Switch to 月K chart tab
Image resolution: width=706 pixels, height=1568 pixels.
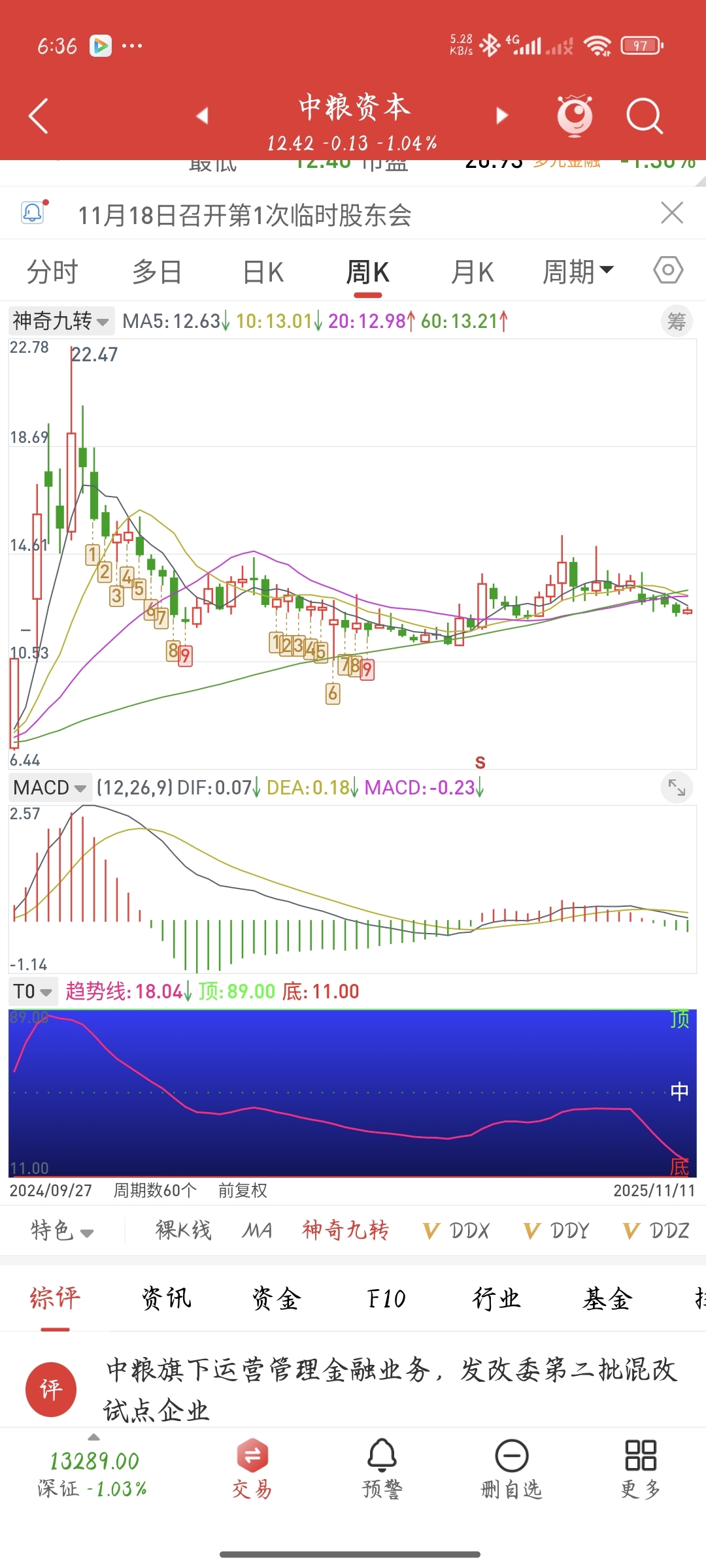point(473,272)
